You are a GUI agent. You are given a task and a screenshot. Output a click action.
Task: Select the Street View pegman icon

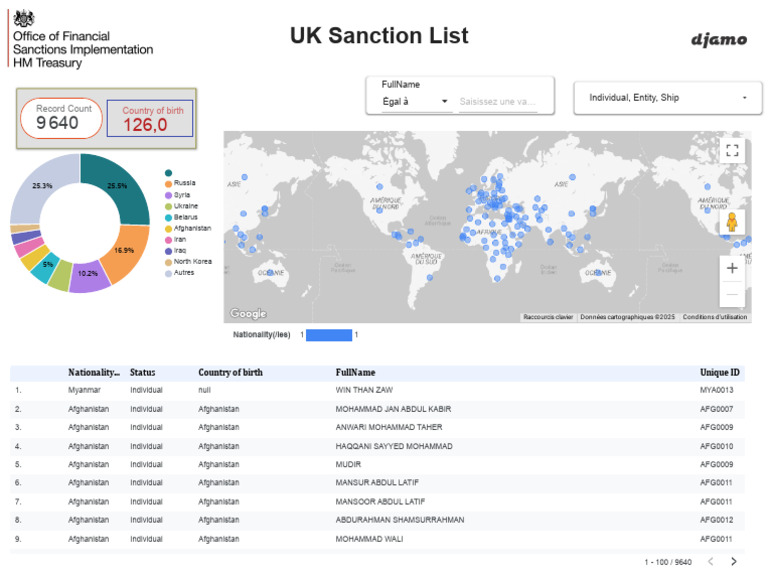pyautogui.click(x=732, y=222)
